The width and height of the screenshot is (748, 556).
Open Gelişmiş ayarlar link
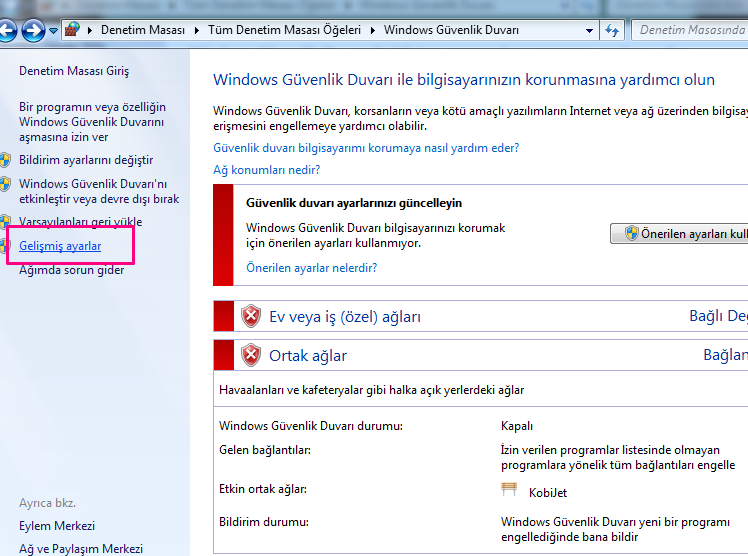[60, 246]
